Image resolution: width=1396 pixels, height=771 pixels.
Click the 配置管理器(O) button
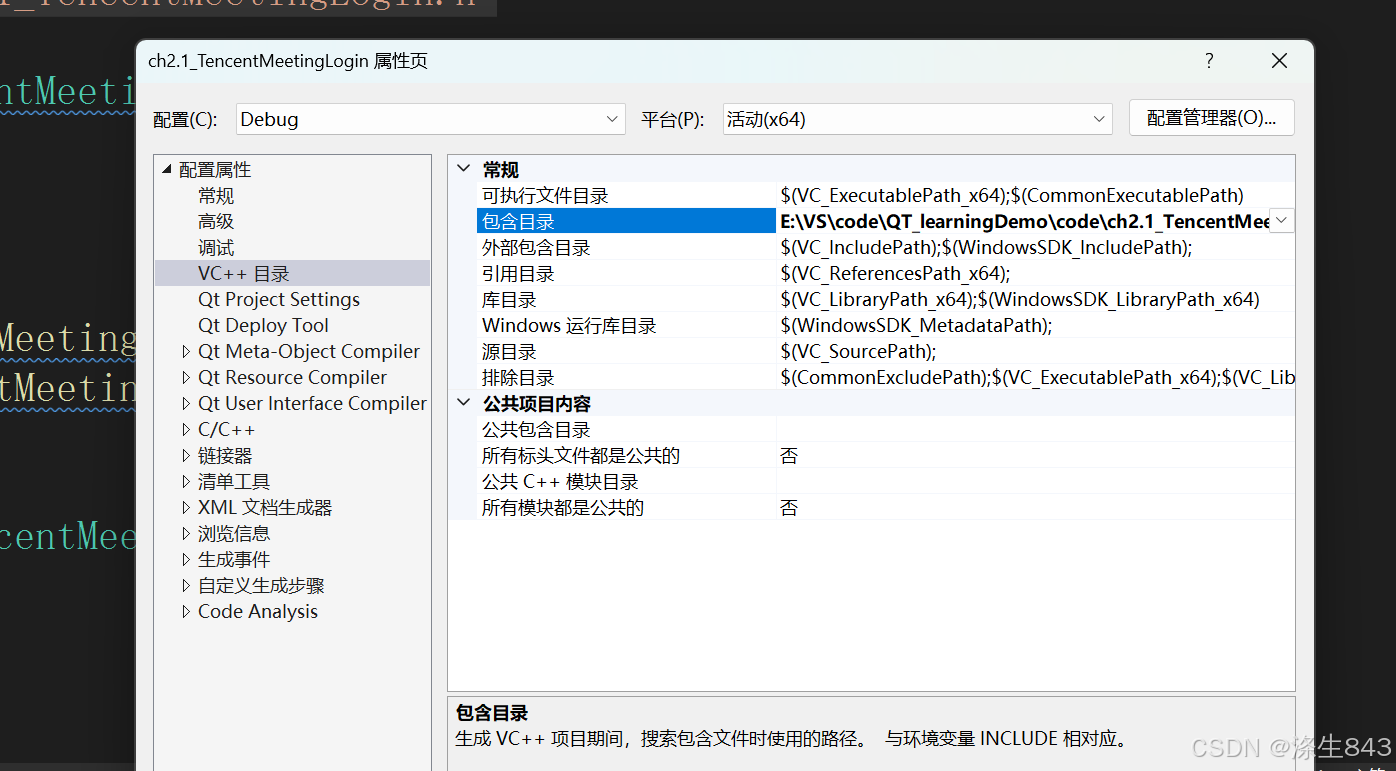tap(1211, 117)
